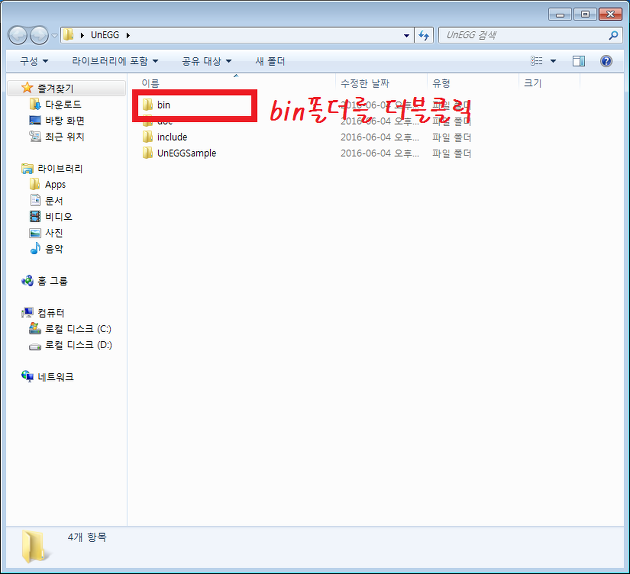This screenshot has width=630, height=574.
Task: Open the Apps library
Action: (55, 184)
